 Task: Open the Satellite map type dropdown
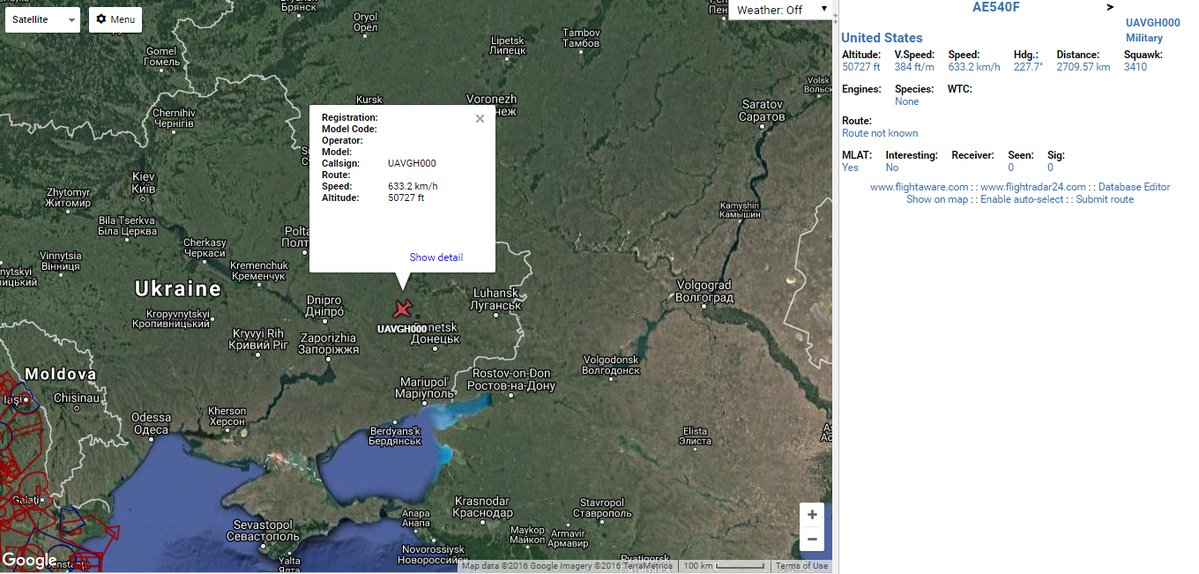click(43, 19)
